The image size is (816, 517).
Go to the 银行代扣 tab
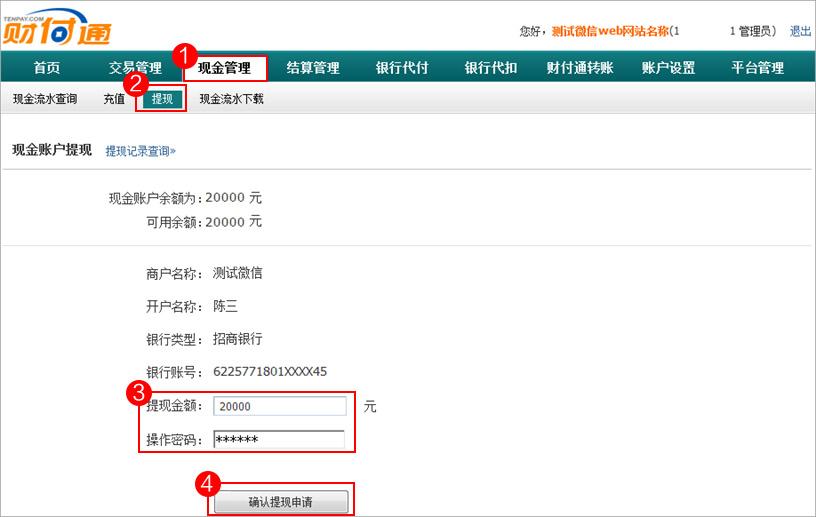coord(490,68)
